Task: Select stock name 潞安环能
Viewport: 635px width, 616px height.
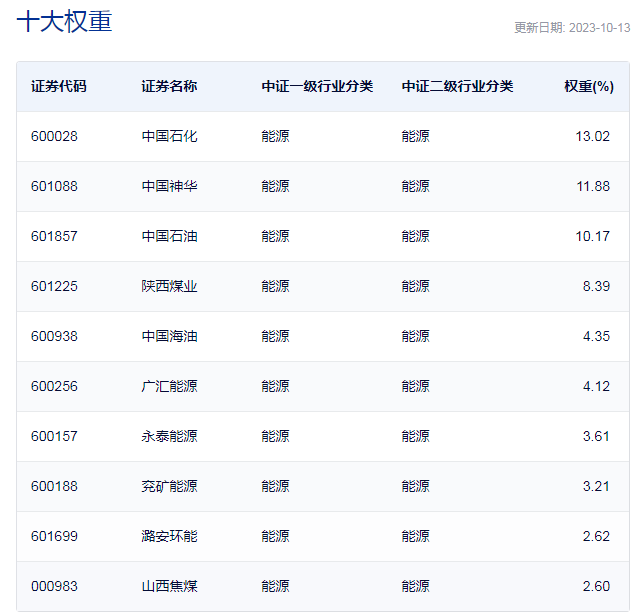Action: point(169,536)
